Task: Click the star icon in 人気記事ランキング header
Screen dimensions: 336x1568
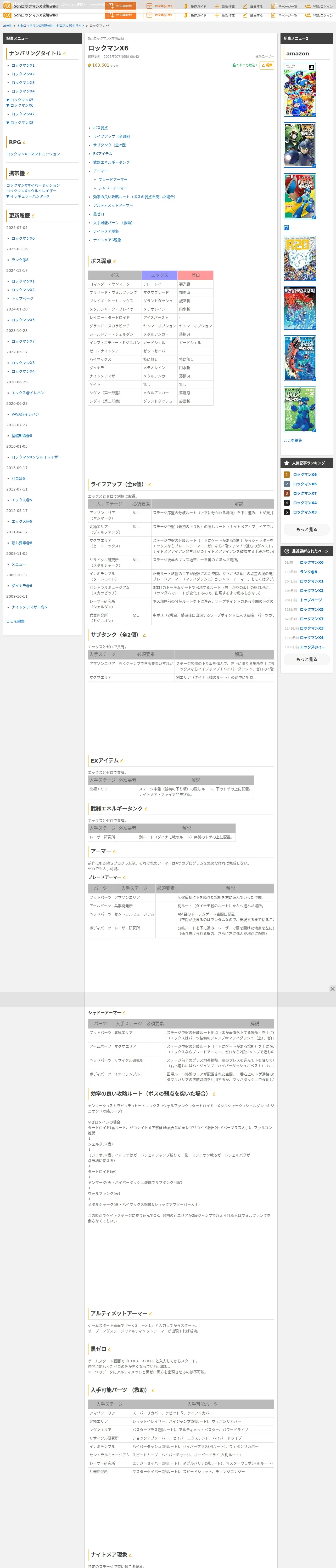Action: point(287,463)
